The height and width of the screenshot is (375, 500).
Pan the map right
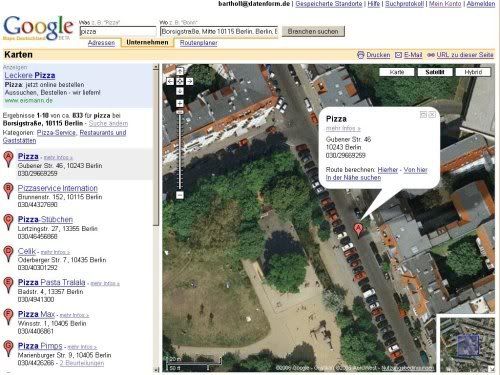coord(189,81)
